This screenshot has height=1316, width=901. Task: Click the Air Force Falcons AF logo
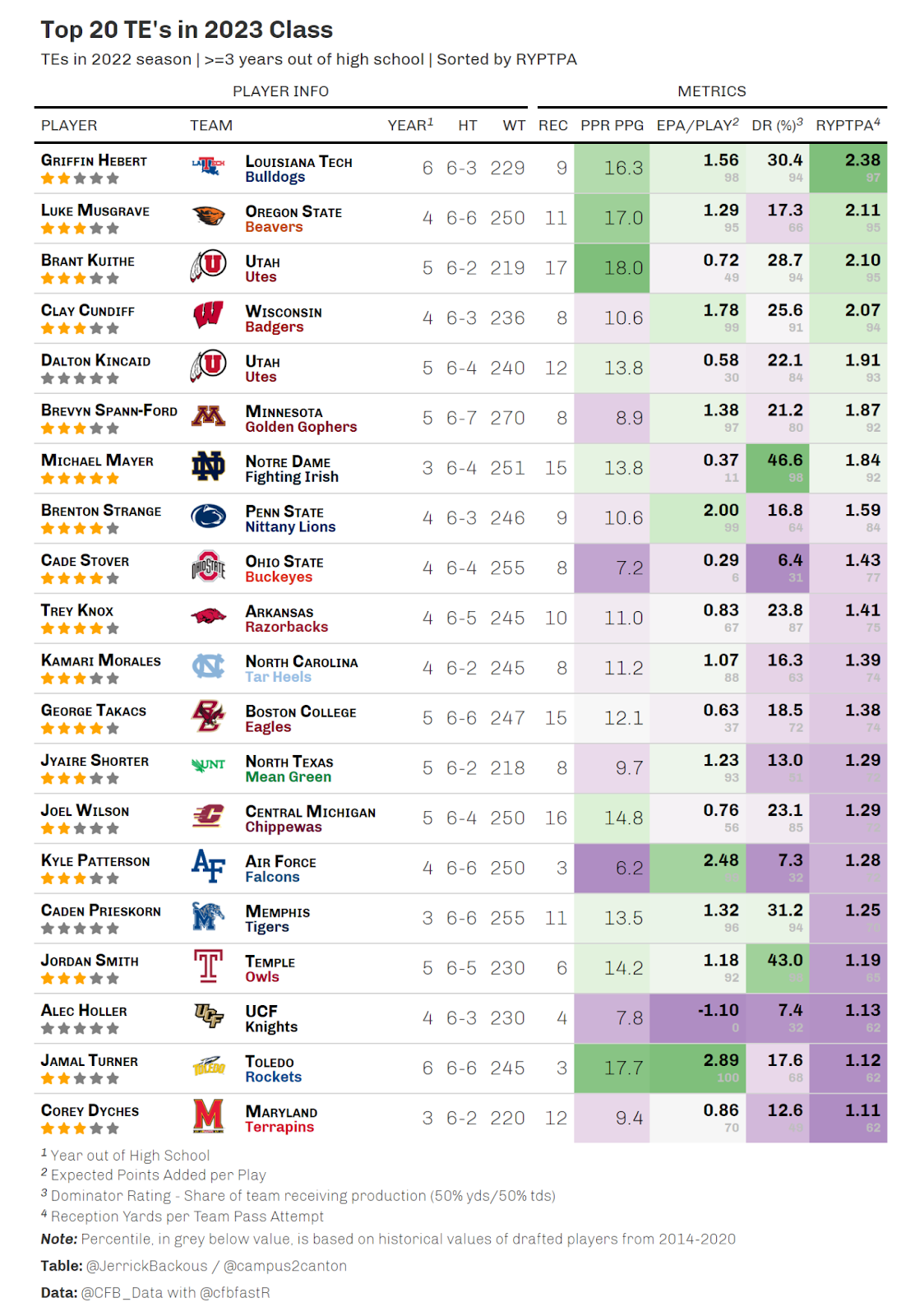tap(208, 866)
